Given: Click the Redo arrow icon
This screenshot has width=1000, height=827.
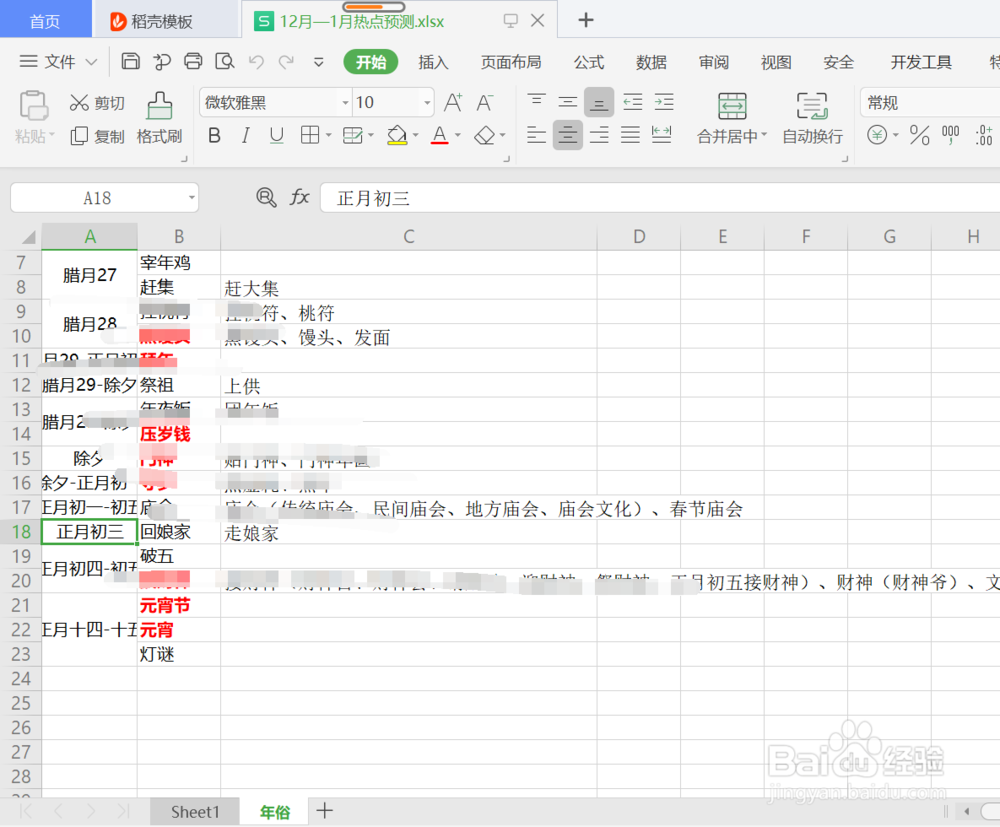Looking at the screenshot, I should [x=286, y=61].
